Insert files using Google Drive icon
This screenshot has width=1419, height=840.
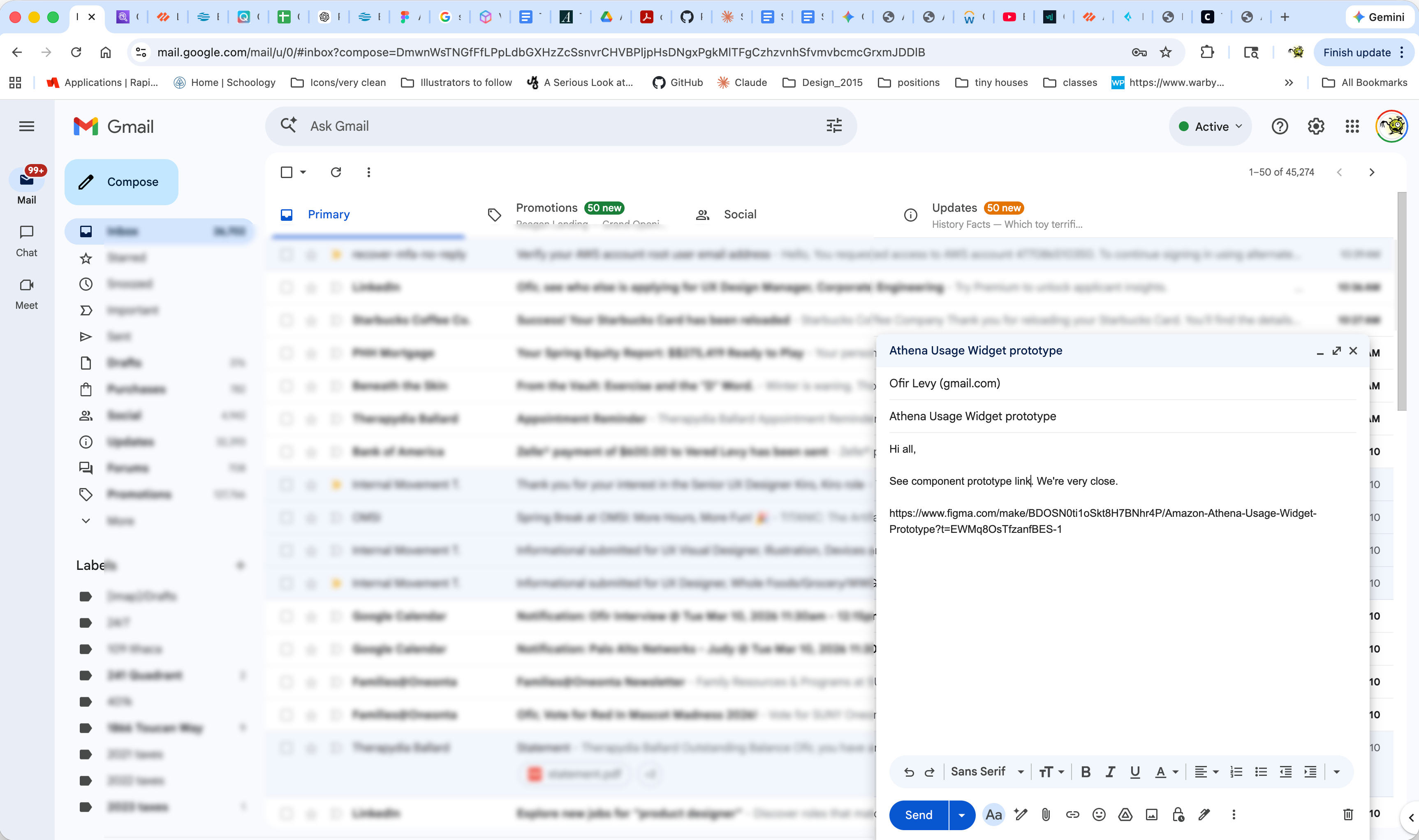click(x=1125, y=815)
